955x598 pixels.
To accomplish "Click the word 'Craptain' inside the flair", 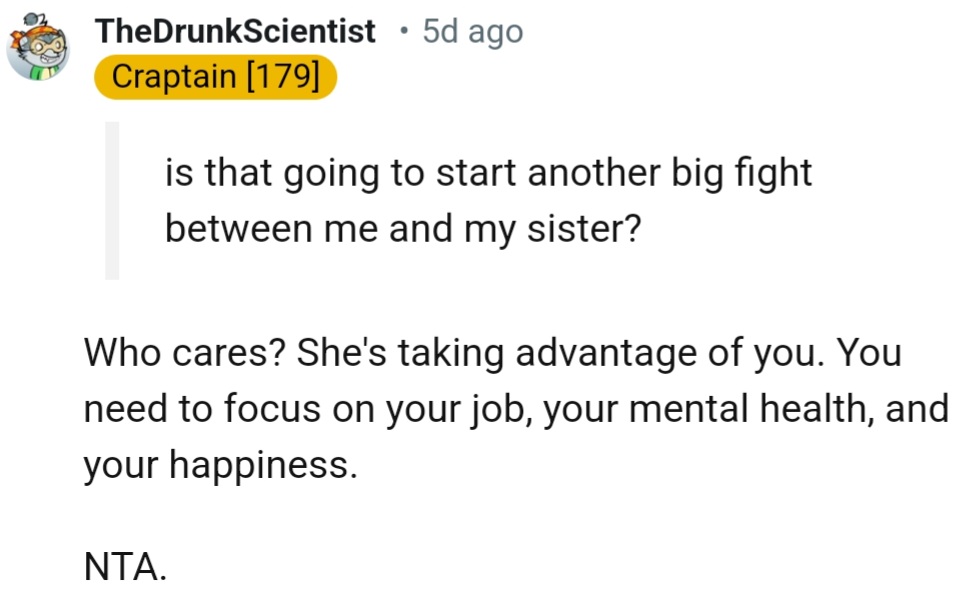I will tap(170, 78).
